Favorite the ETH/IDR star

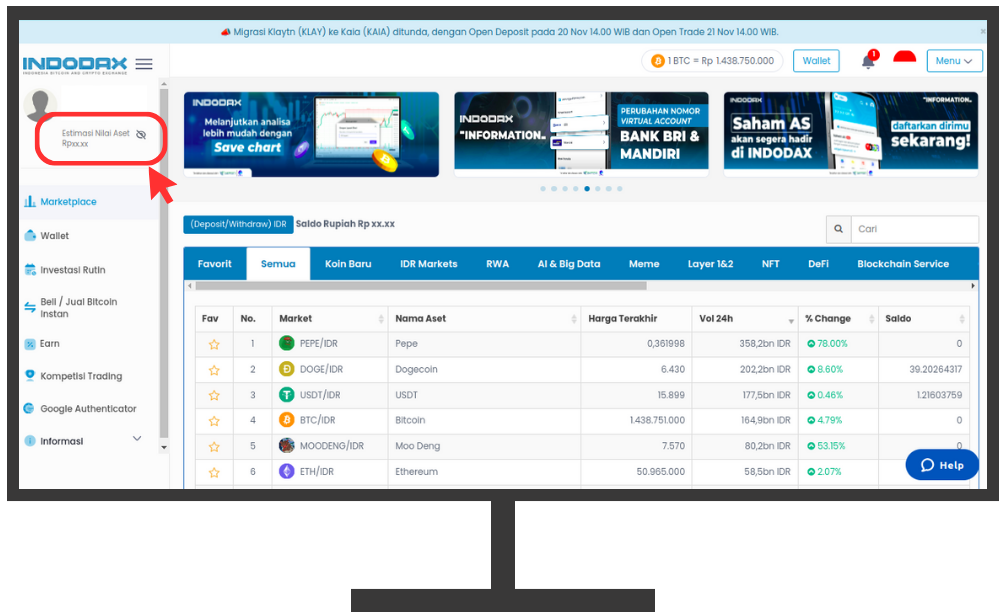214,472
